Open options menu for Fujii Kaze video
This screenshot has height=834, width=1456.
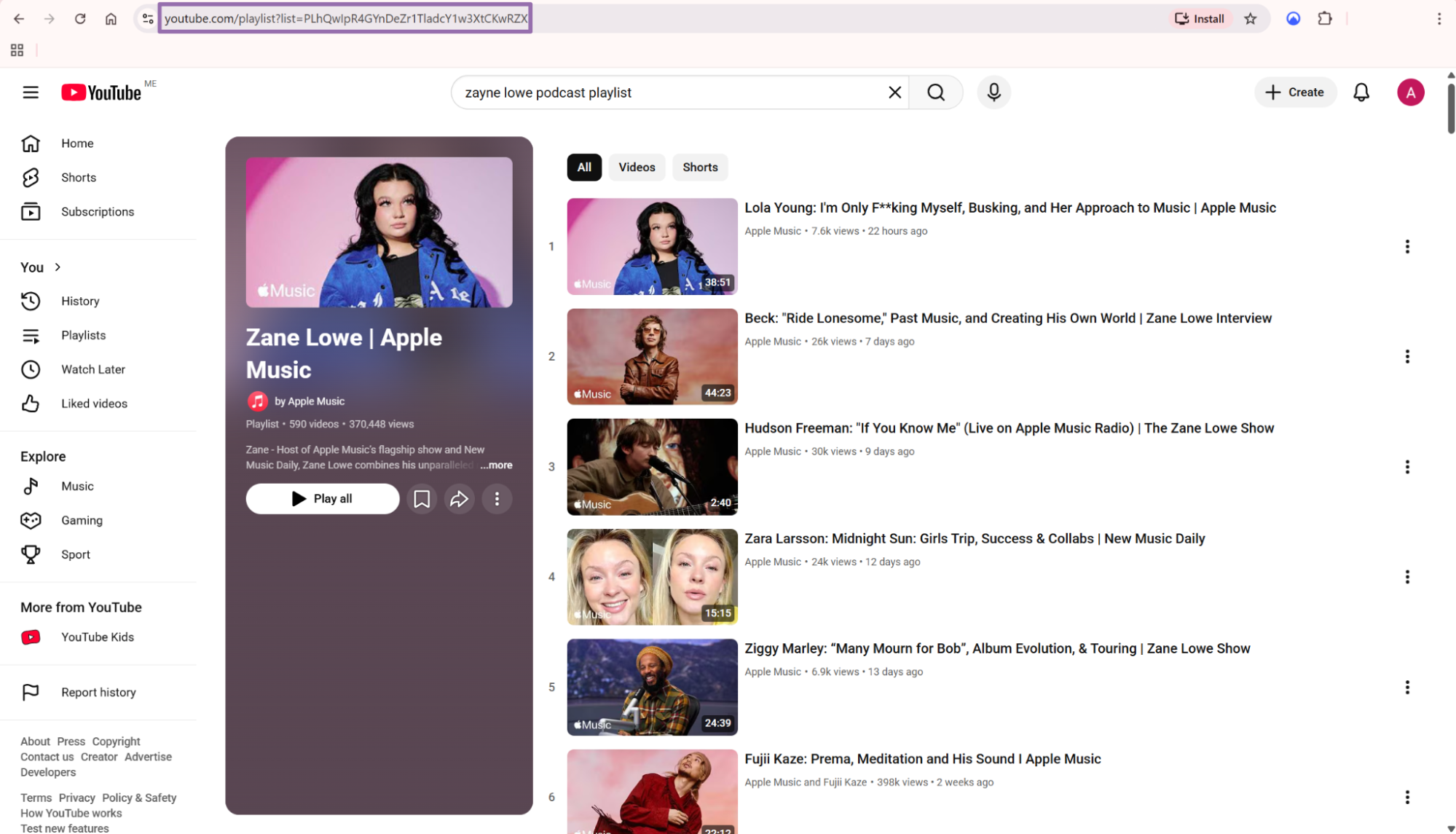(1406, 798)
